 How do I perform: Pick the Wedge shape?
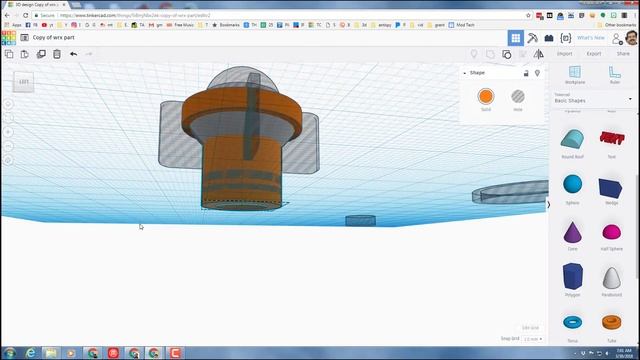pos(611,188)
